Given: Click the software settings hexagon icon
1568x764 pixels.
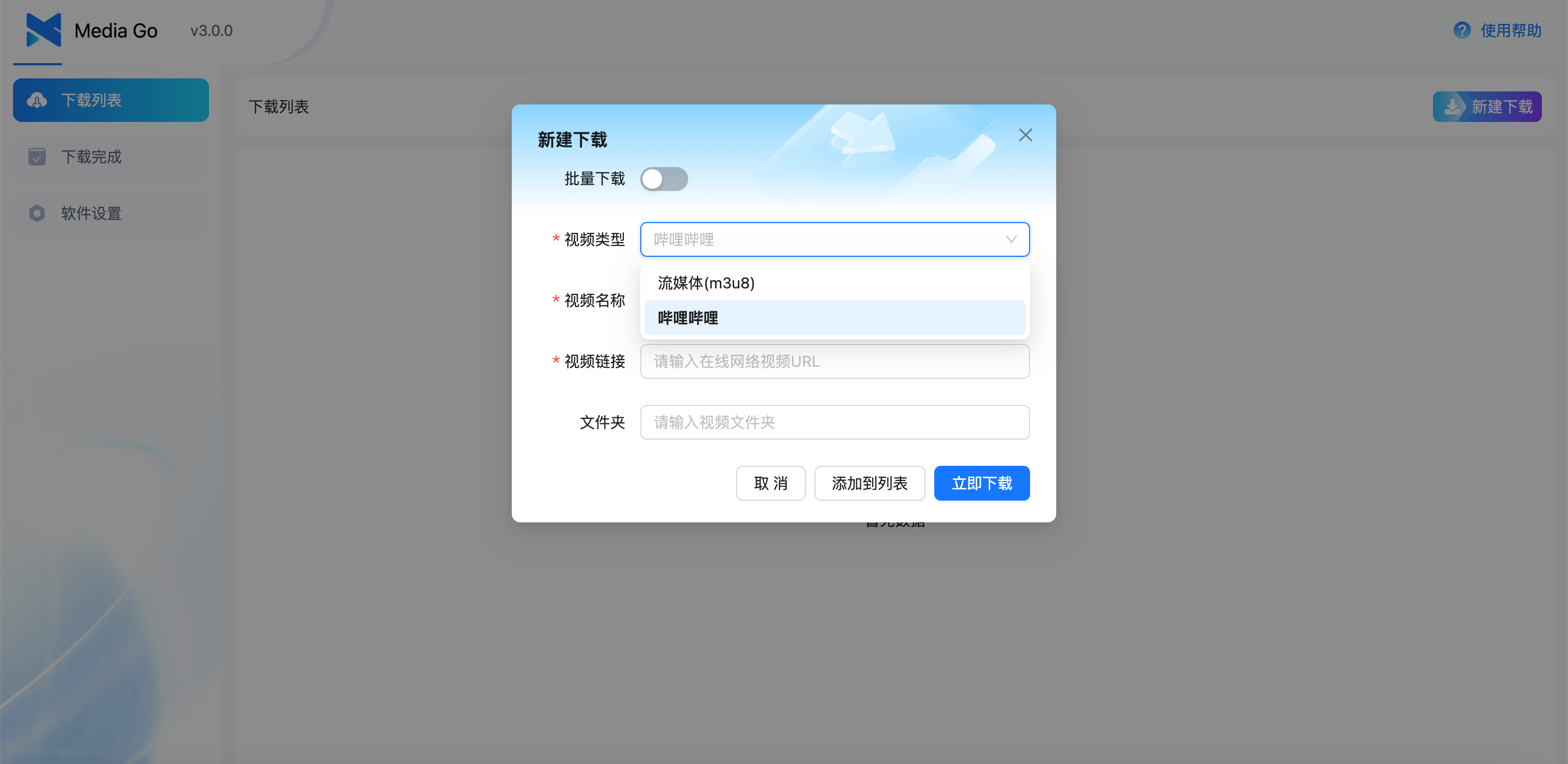Looking at the screenshot, I should (37, 213).
